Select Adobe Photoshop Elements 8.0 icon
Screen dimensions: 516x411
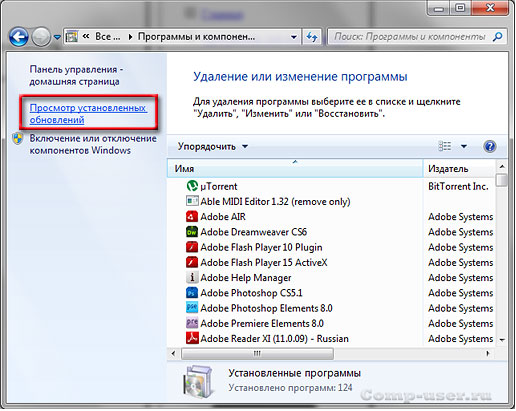(192, 308)
